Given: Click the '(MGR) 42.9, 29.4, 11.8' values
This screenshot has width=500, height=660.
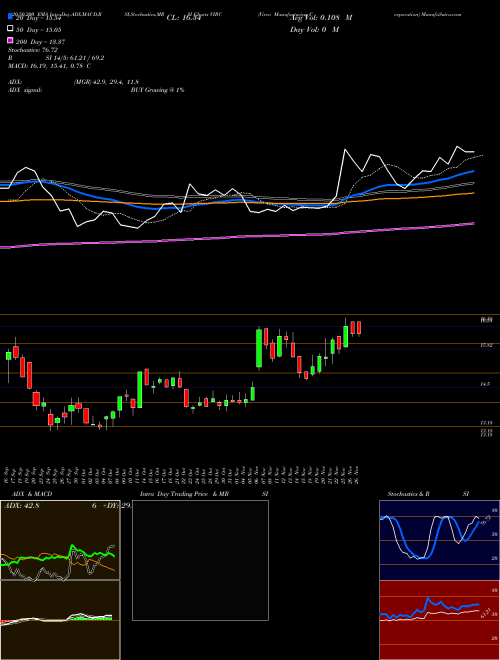Looking at the screenshot, I should coord(106,82).
